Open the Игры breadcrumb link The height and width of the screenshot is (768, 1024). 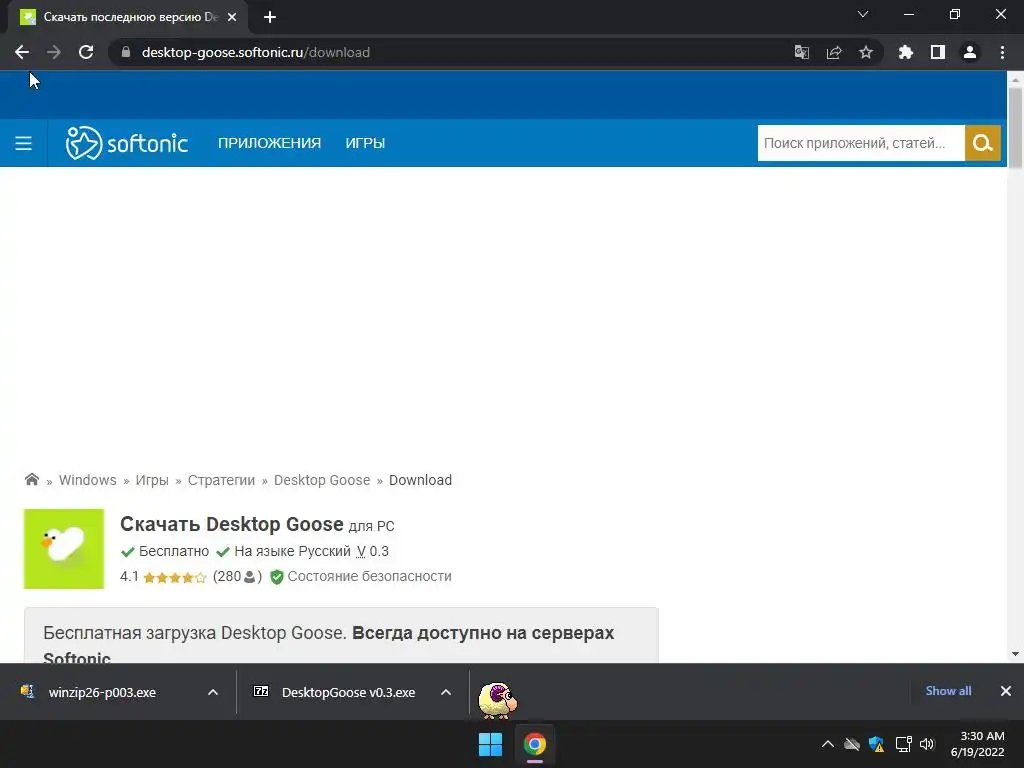pyautogui.click(x=152, y=480)
